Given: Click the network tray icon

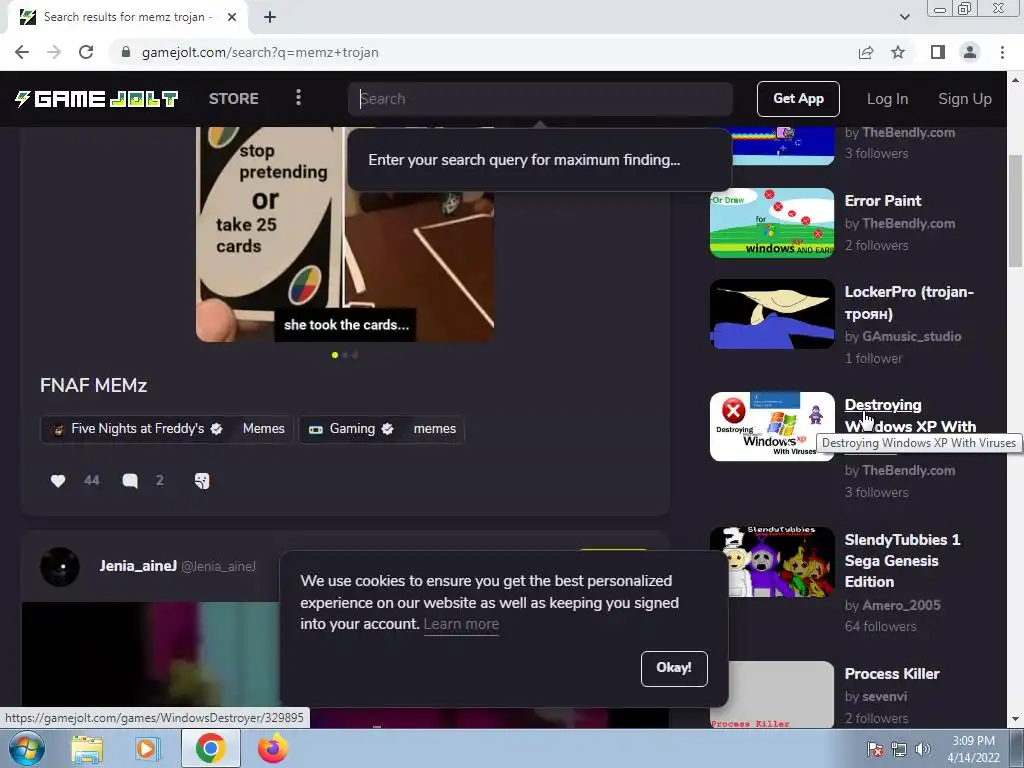Looking at the screenshot, I should click(899, 749).
